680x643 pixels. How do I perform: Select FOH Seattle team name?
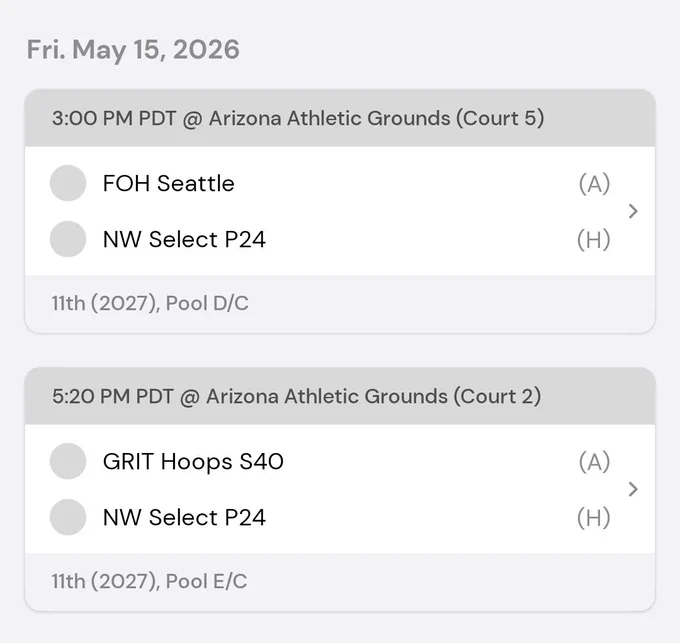click(x=169, y=183)
